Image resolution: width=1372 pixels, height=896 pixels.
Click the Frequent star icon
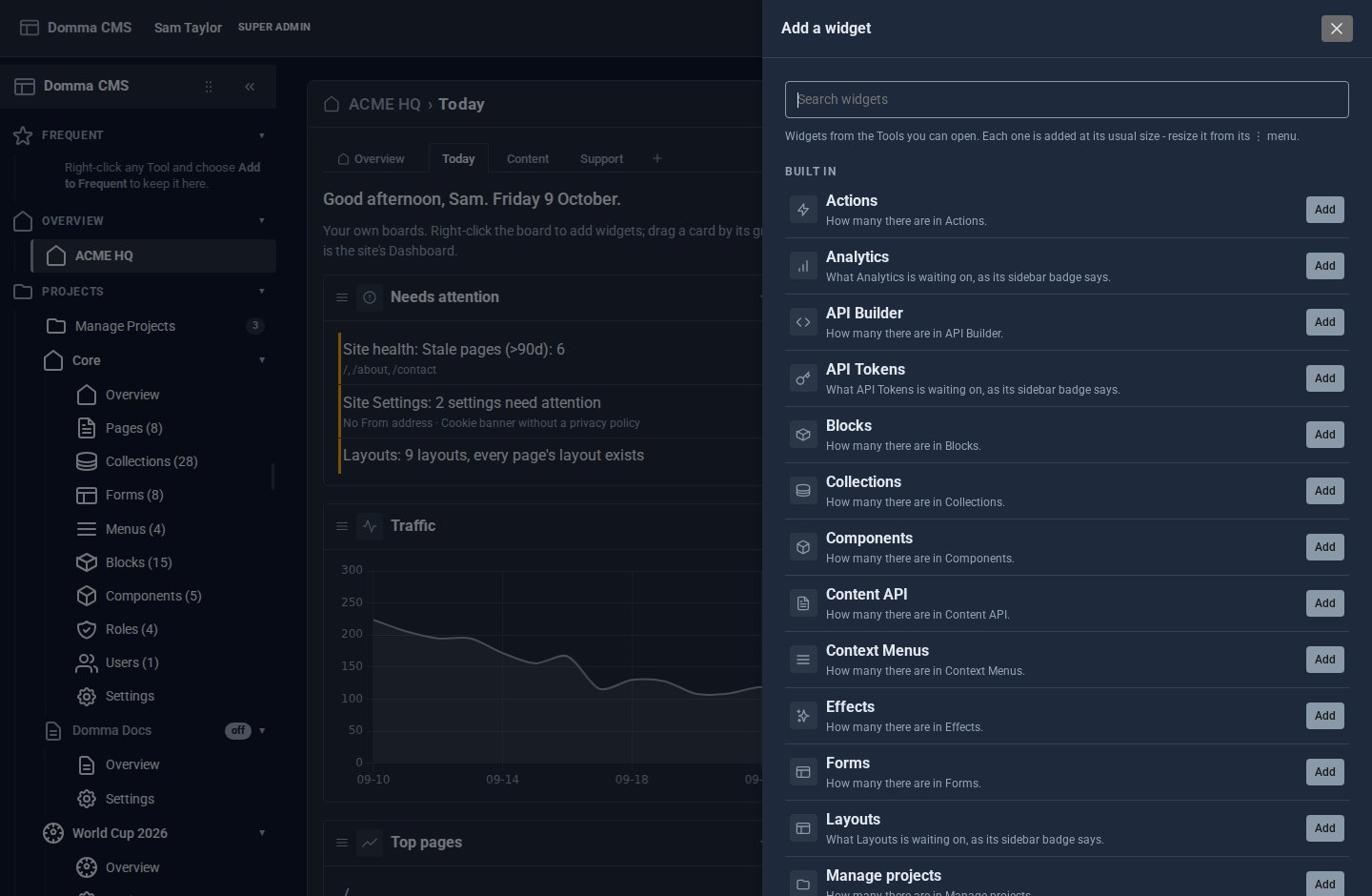[x=23, y=135]
